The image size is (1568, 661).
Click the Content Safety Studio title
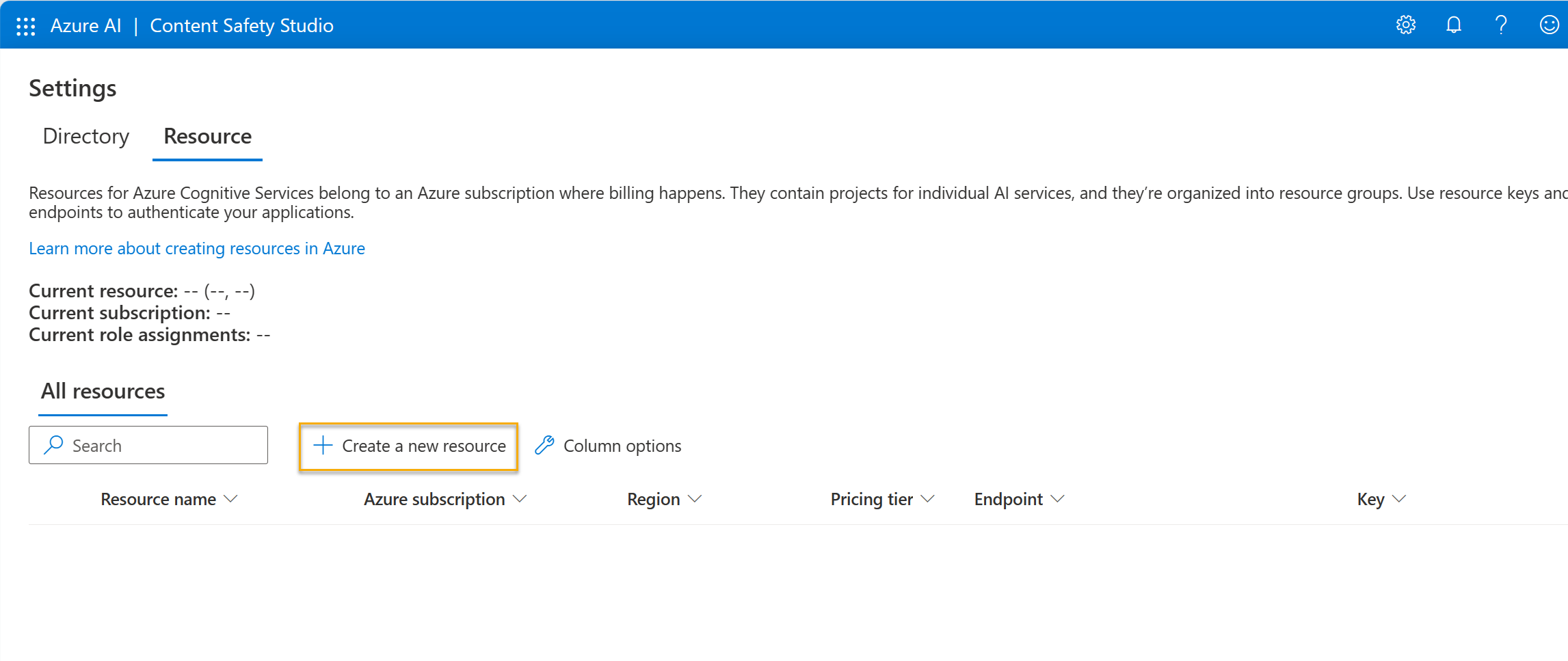pos(241,25)
